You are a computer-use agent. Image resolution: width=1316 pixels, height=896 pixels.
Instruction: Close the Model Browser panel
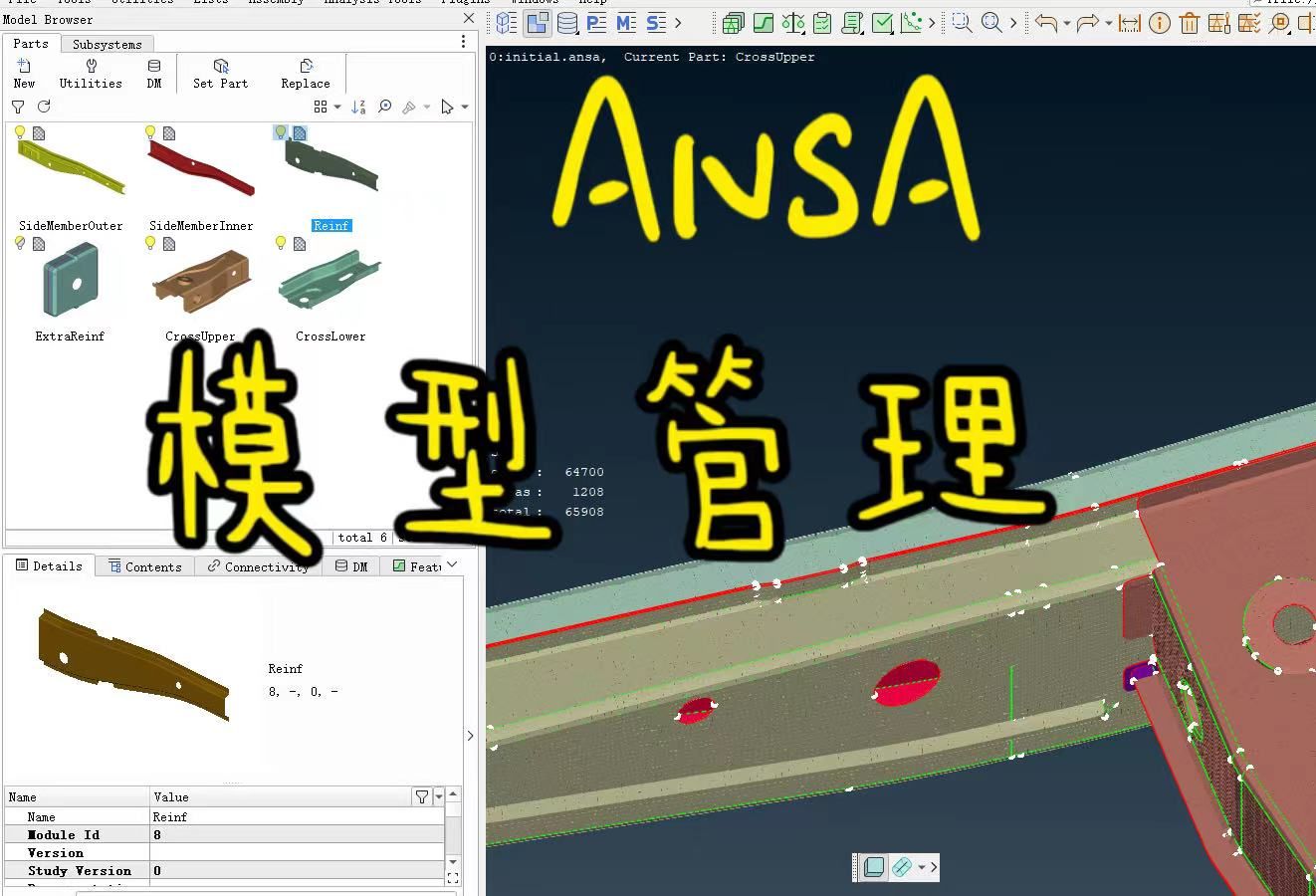pos(469,19)
